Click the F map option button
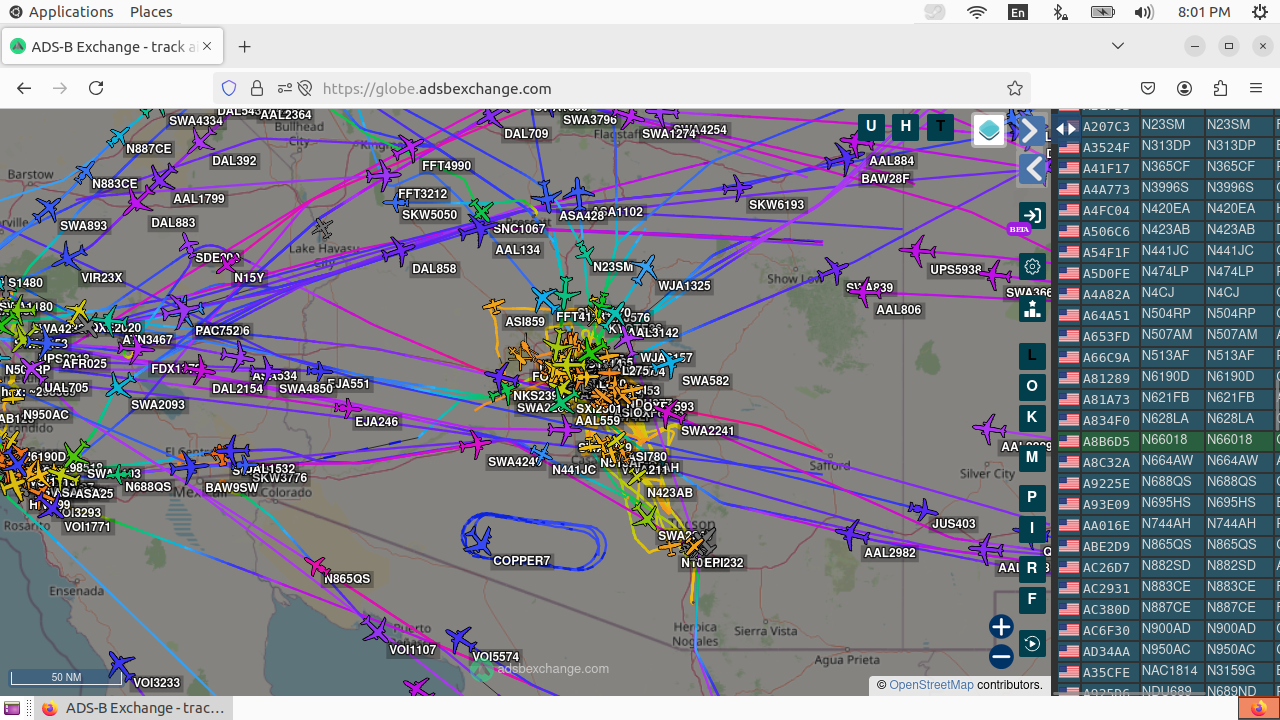This screenshot has width=1280, height=720. tap(1032, 600)
